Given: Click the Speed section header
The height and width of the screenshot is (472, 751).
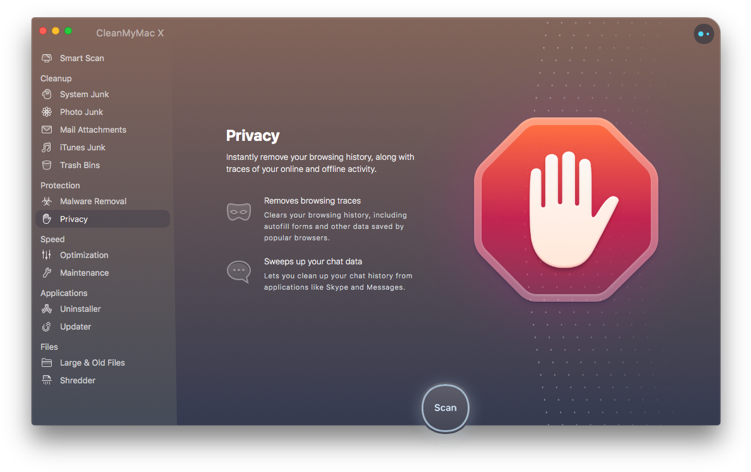Looking at the screenshot, I should click(52, 239).
